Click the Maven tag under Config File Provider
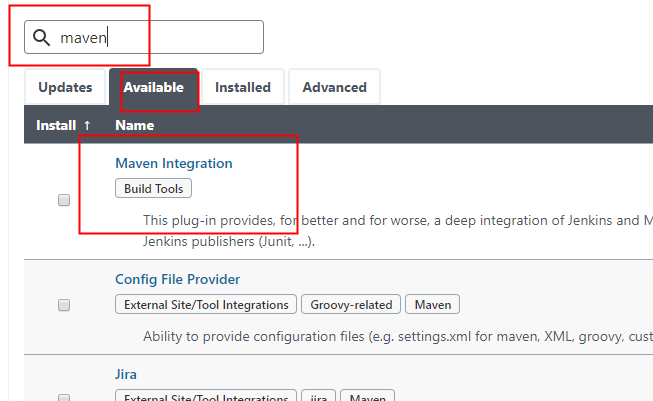653x401 pixels. click(x=433, y=304)
